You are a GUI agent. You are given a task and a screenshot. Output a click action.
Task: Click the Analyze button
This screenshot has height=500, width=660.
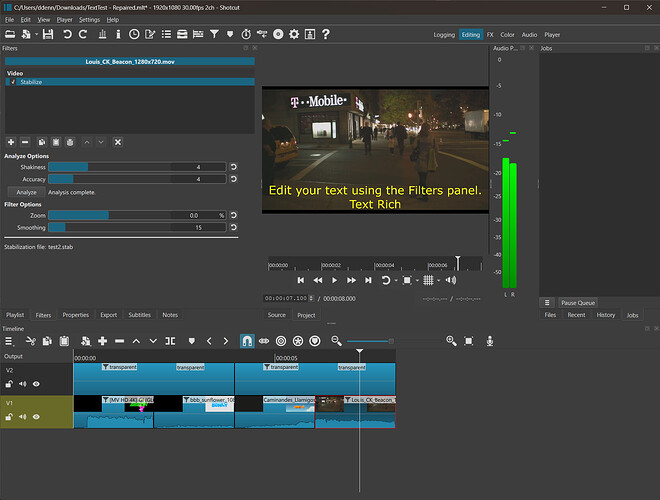tap(27, 192)
